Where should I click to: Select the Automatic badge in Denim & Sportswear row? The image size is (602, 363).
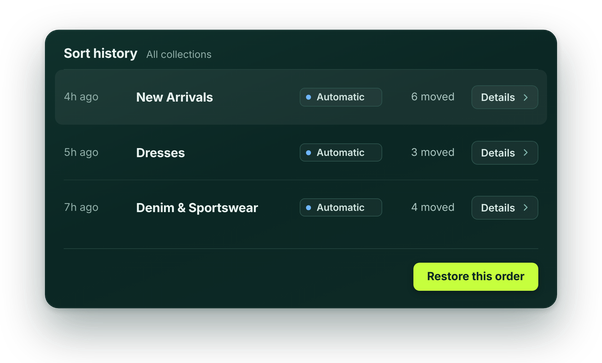(341, 207)
